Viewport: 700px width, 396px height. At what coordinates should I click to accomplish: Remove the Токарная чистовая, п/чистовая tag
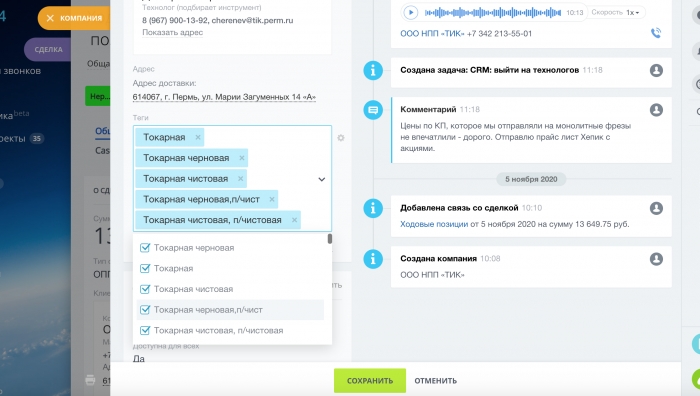pos(294,220)
